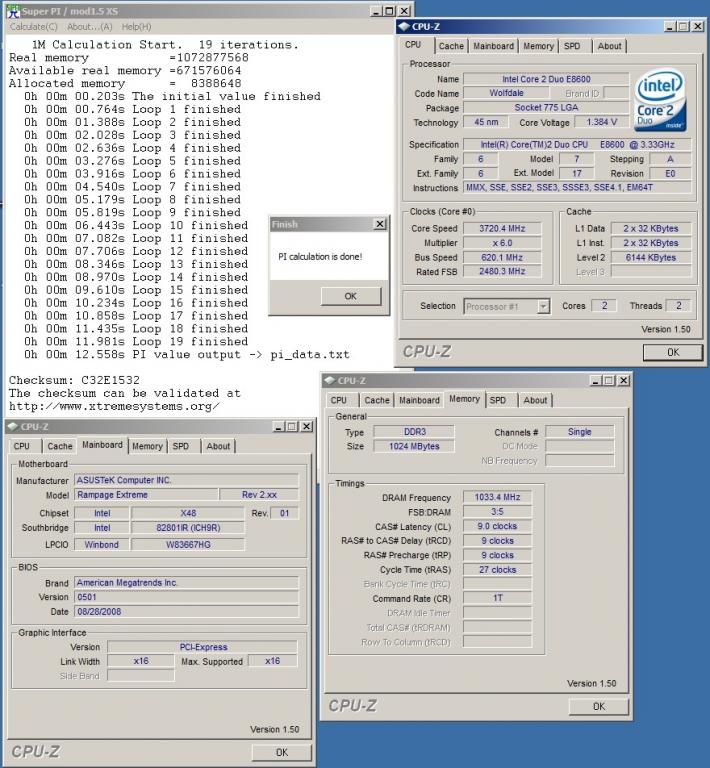Minimize the Super PI window
This screenshot has width=710, height=768.
coord(377,11)
